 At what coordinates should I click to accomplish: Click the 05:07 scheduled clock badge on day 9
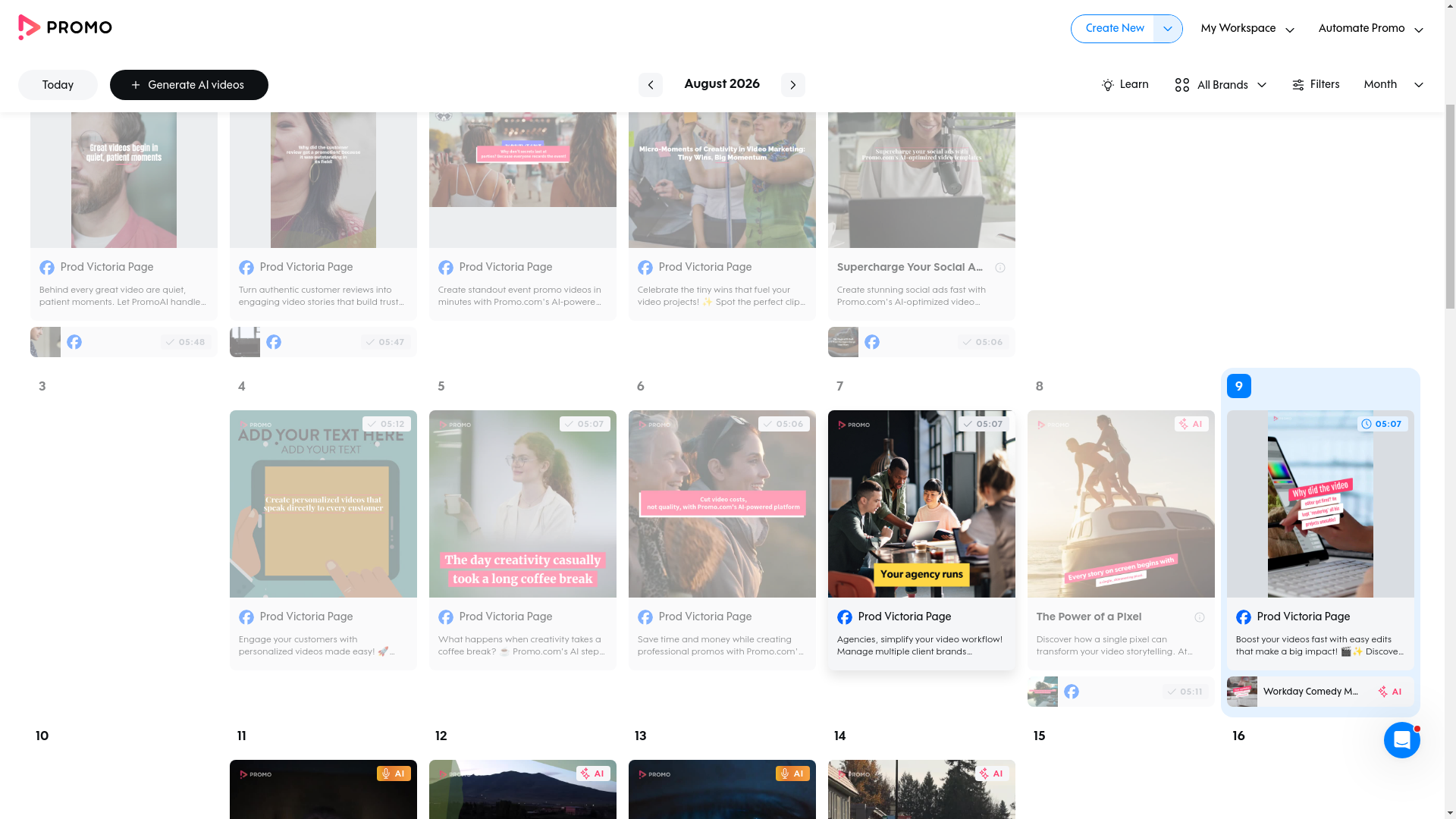[1382, 424]
